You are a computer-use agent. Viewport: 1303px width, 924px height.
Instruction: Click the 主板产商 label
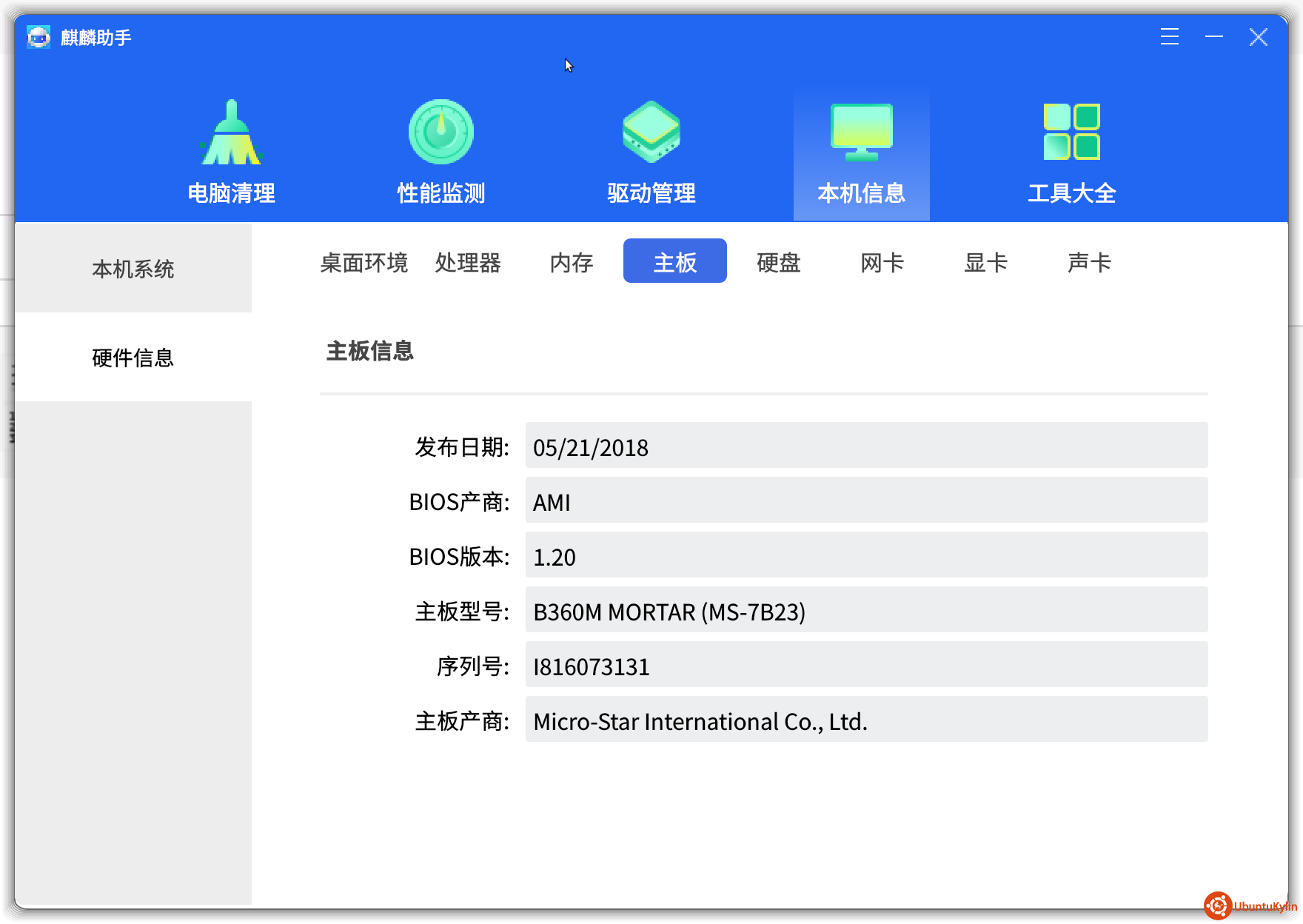pyautogui.click(x=462, y=720)
